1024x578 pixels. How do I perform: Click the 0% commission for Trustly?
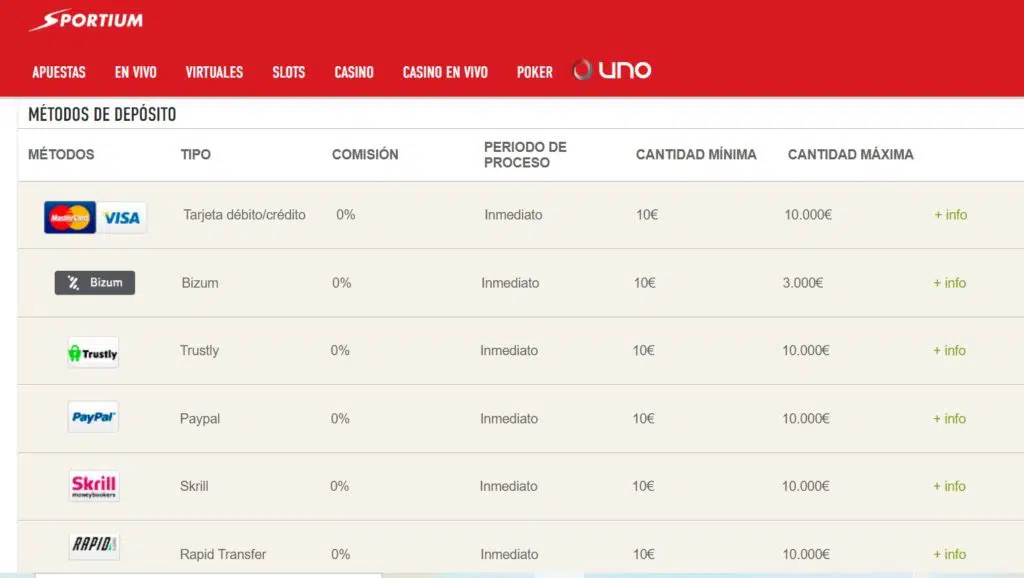pyautogui.click(x=340, y=351)
